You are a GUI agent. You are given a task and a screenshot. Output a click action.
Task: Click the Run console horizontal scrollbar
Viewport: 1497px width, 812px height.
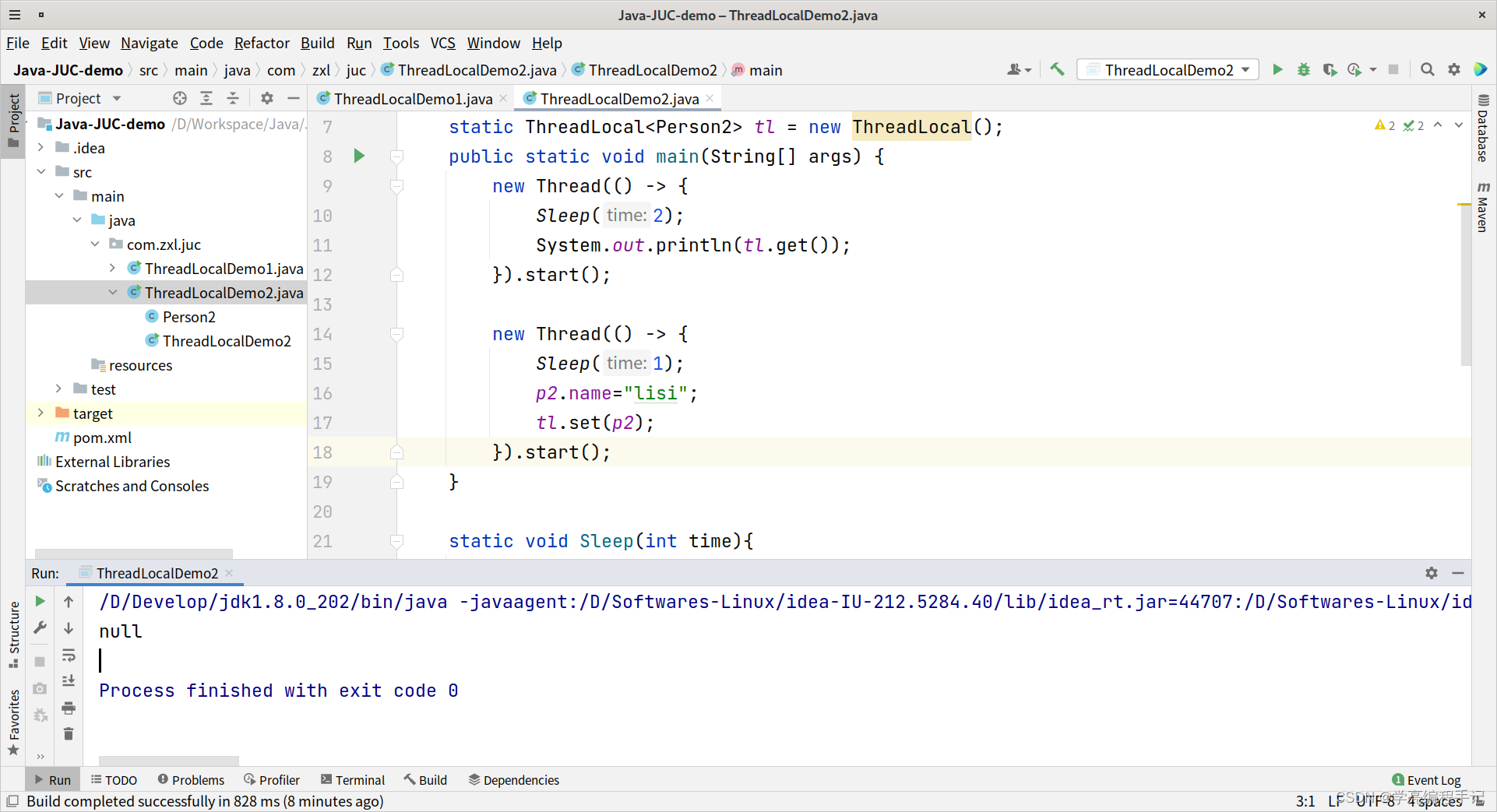[169, 760]
